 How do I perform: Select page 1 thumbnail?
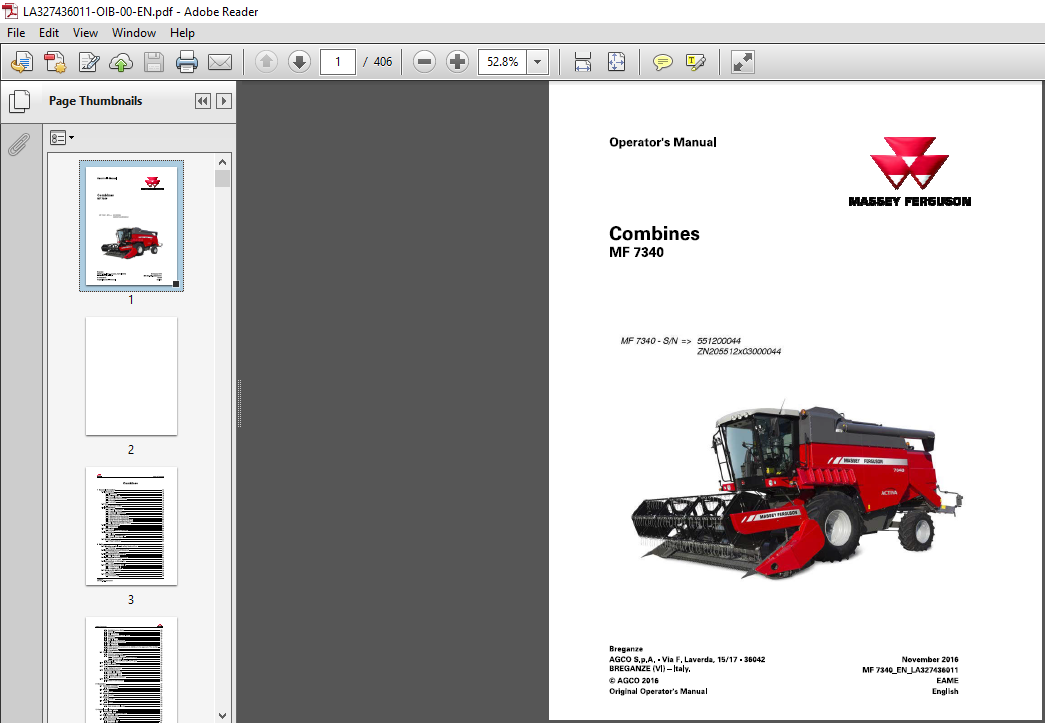point(131,226)
